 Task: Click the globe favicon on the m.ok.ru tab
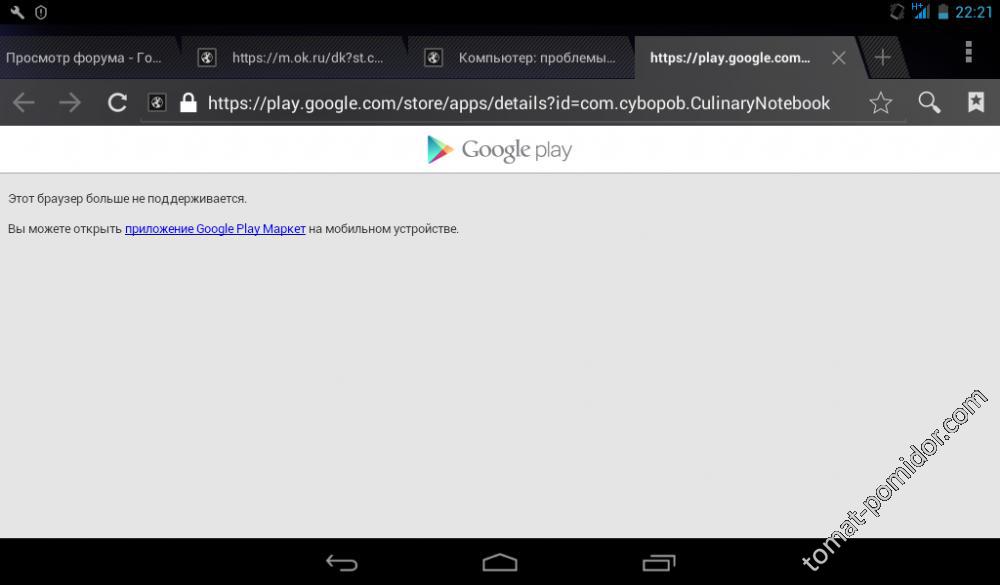[207, 57]
